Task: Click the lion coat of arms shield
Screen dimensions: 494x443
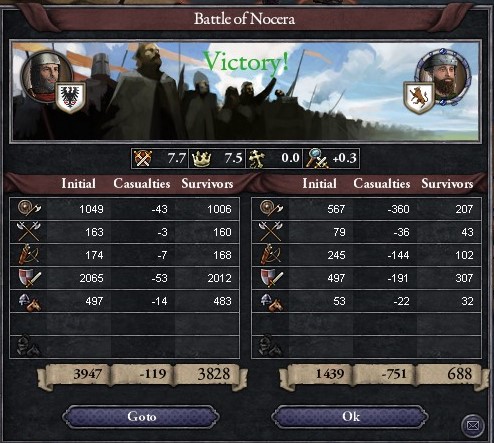Action: [419, 98]
